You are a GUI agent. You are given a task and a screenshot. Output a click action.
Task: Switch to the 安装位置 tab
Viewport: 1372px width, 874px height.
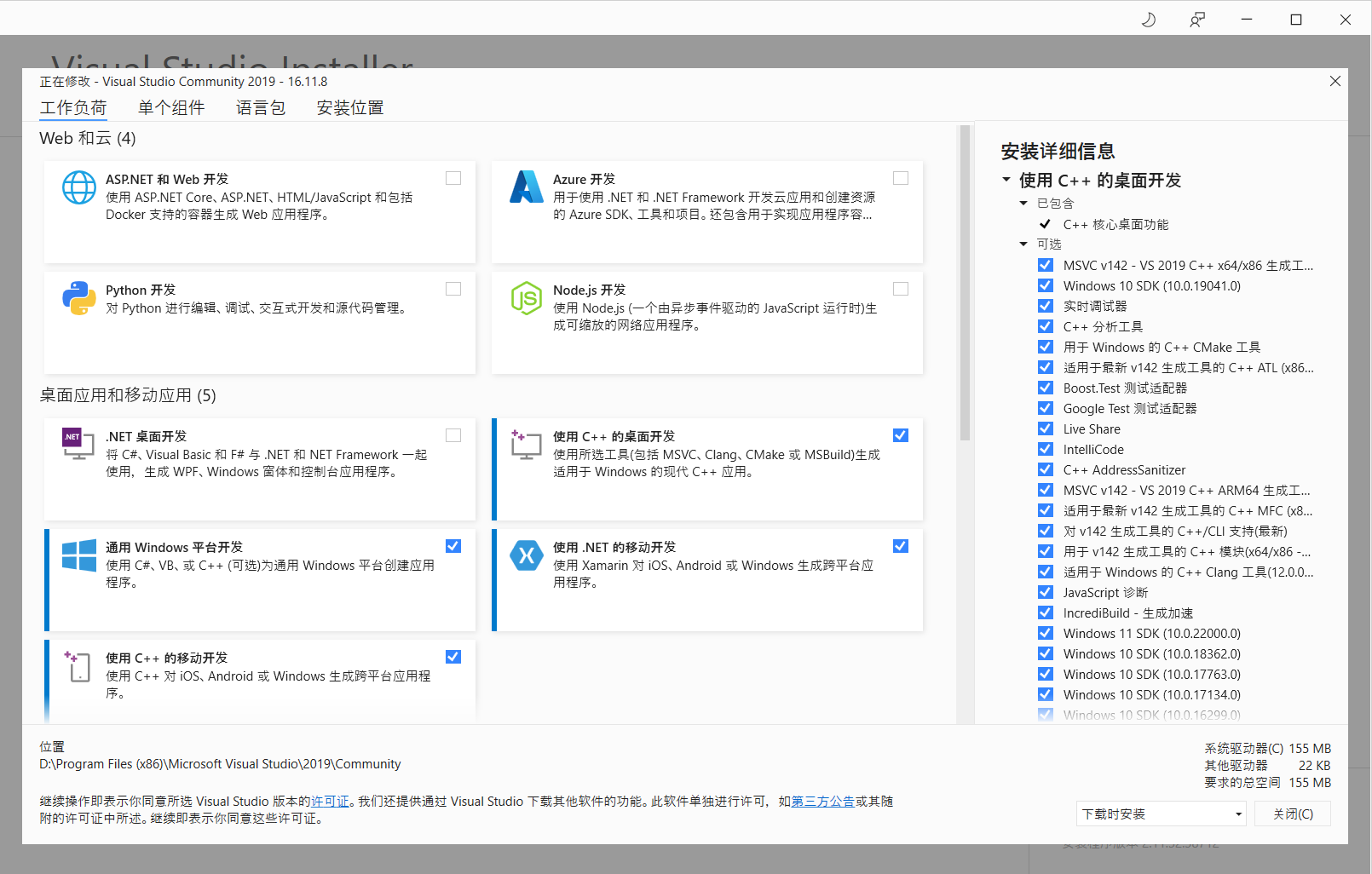pyautogui.click(x=350, y=108)
